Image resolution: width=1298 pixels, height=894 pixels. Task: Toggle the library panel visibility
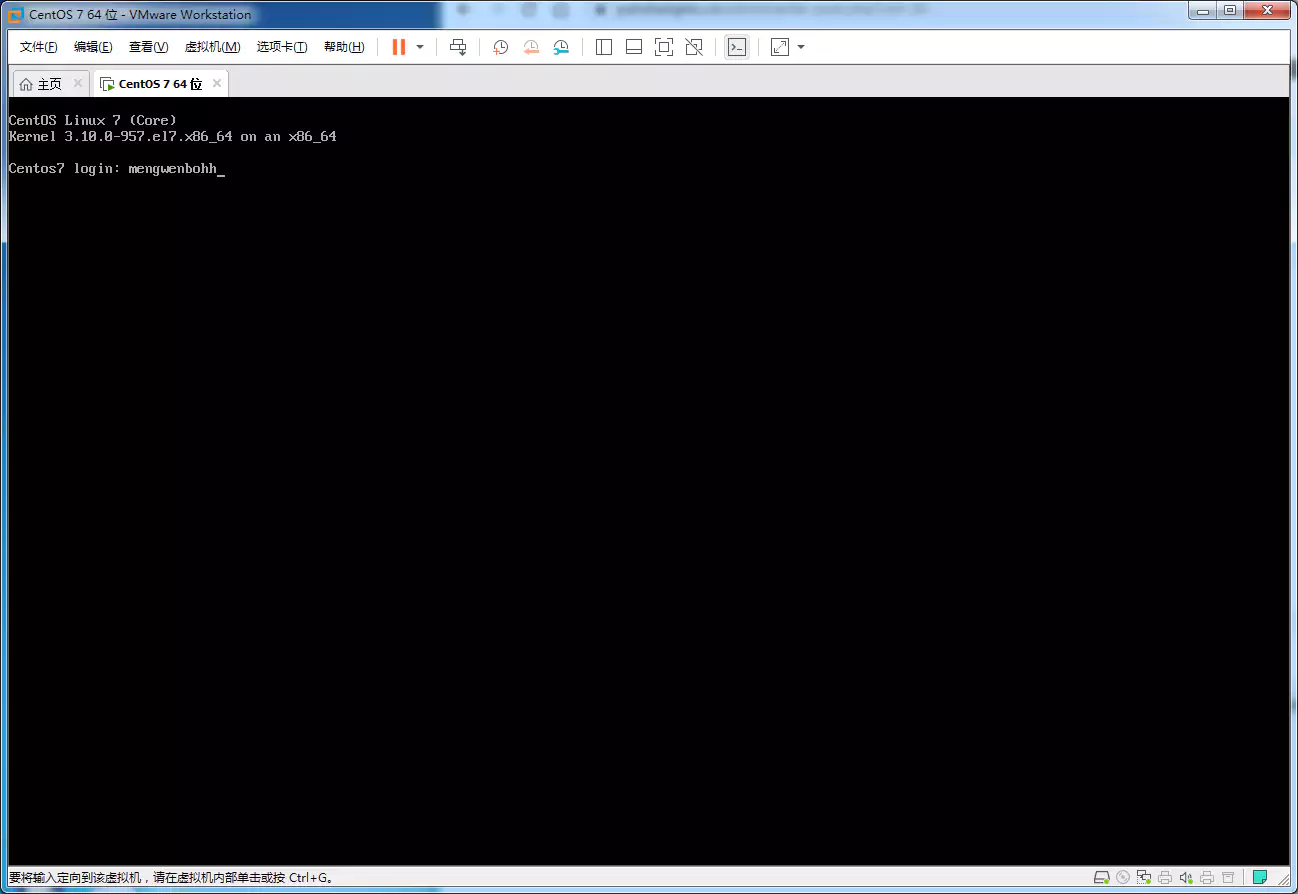(603, 46)
